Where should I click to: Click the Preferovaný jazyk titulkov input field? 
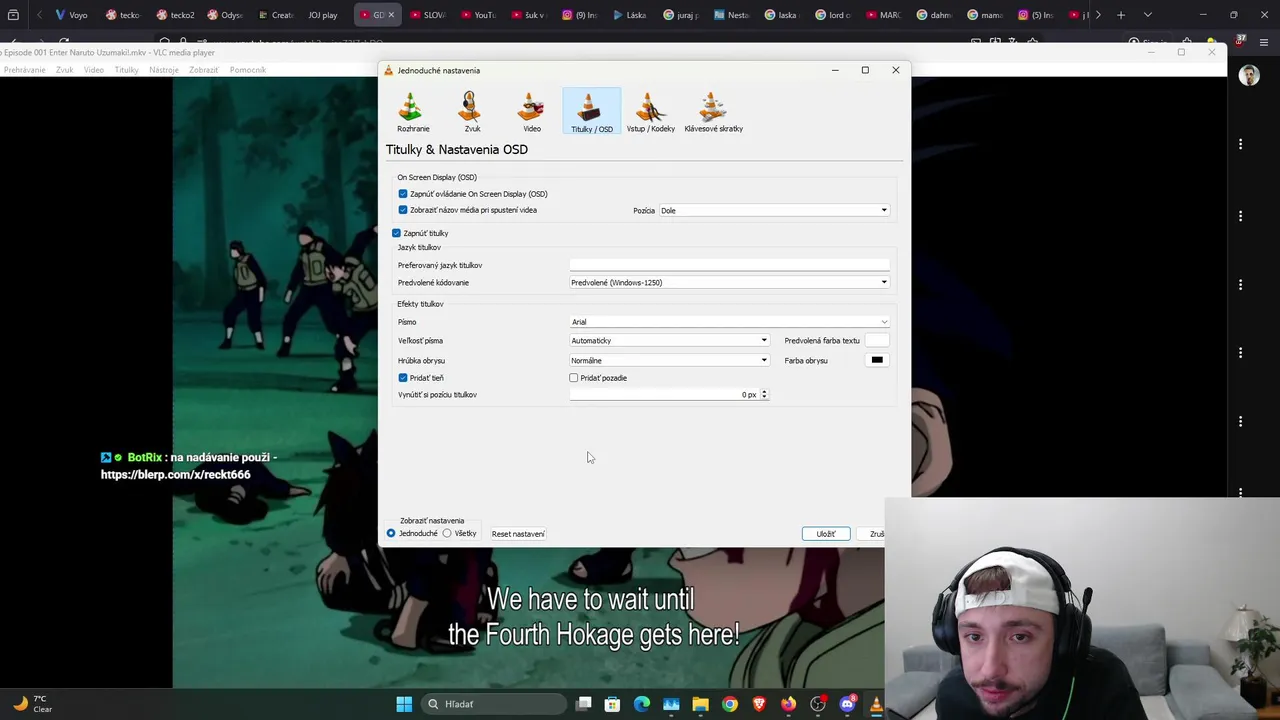tap(729, 265)
